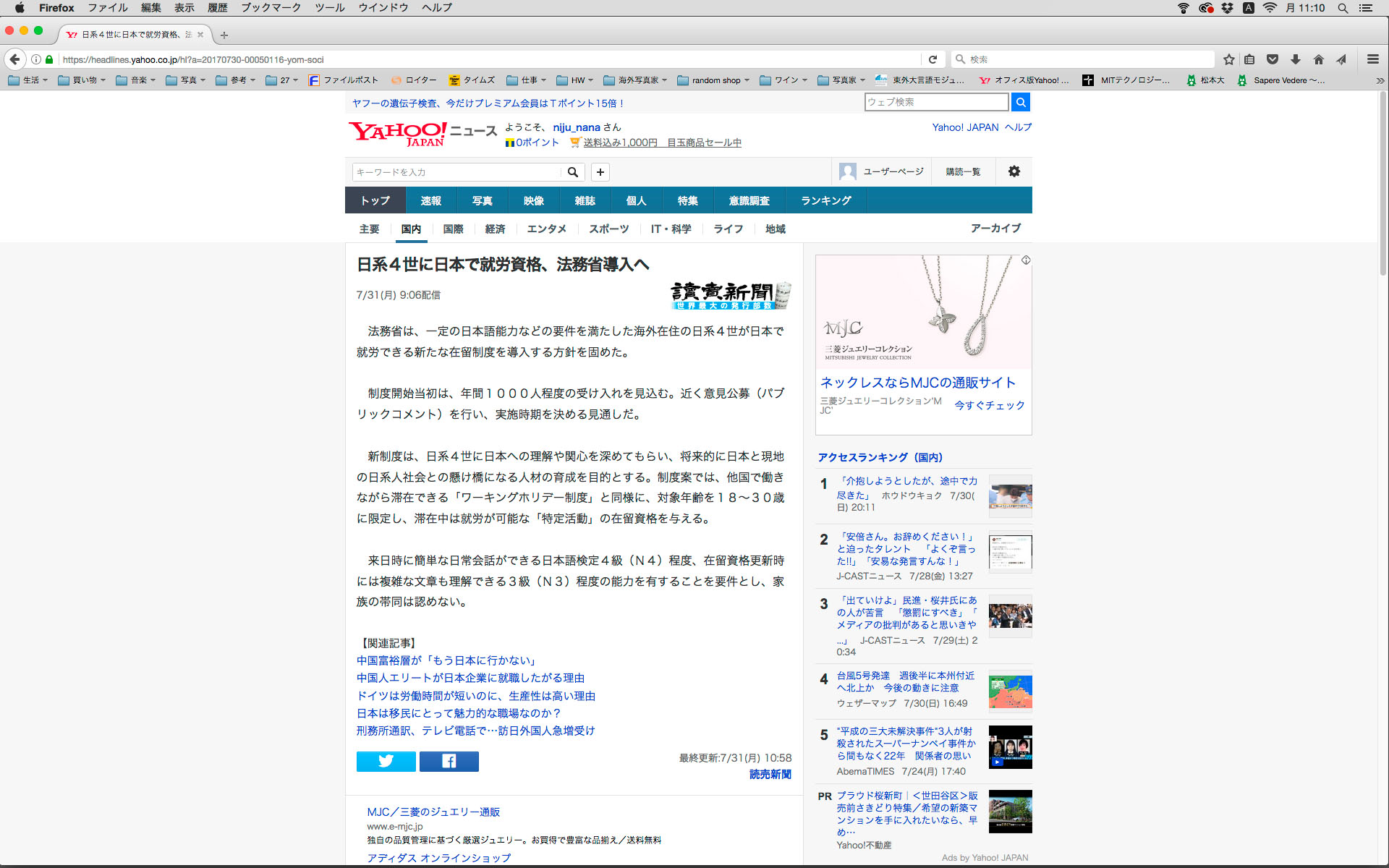Click the Firefox home icon
The height and width of the screenshot is (868, 1389).
pos(1318,59)
